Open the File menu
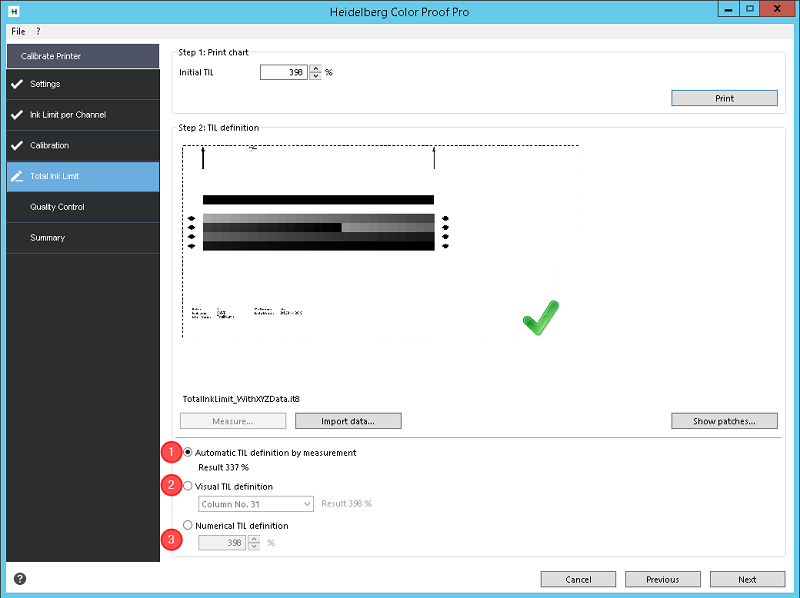The height and width of the screenshot is (598, 800). pyautogui.click(x=18, y=31)
